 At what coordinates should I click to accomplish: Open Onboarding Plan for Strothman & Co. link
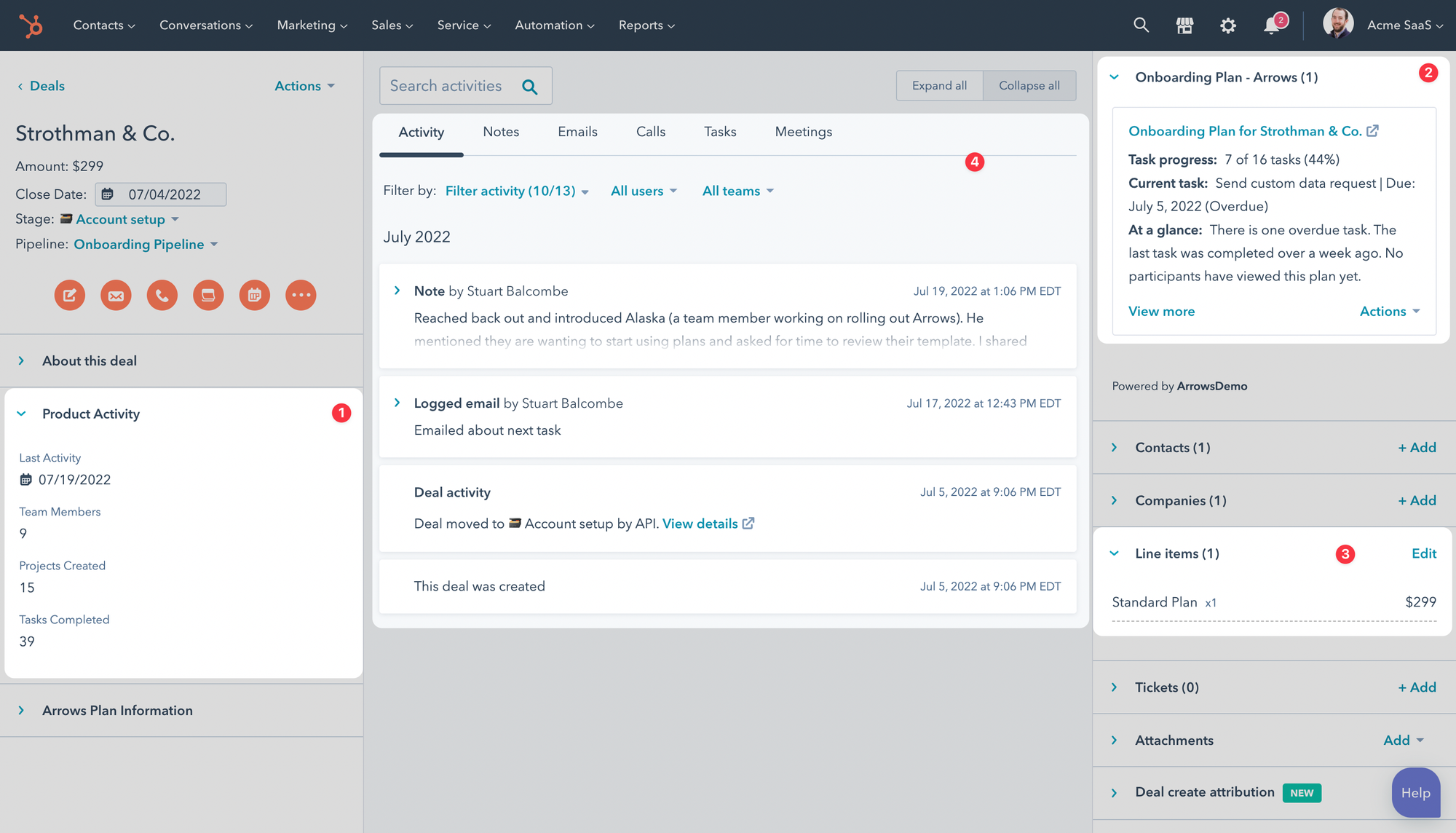(x=1246, y=131)
